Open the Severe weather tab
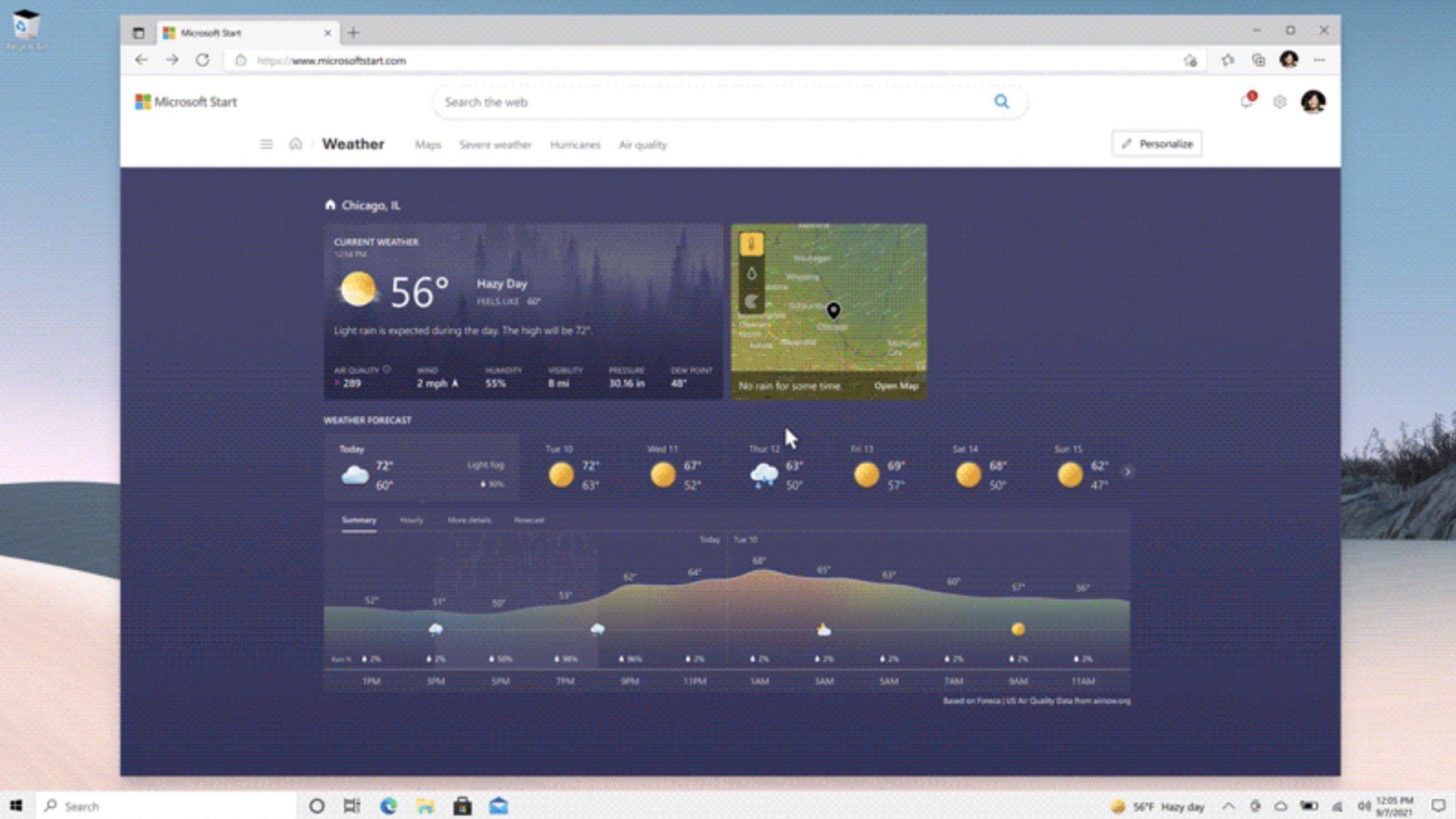The image size is (1456, 819). [x=496, y=144]
